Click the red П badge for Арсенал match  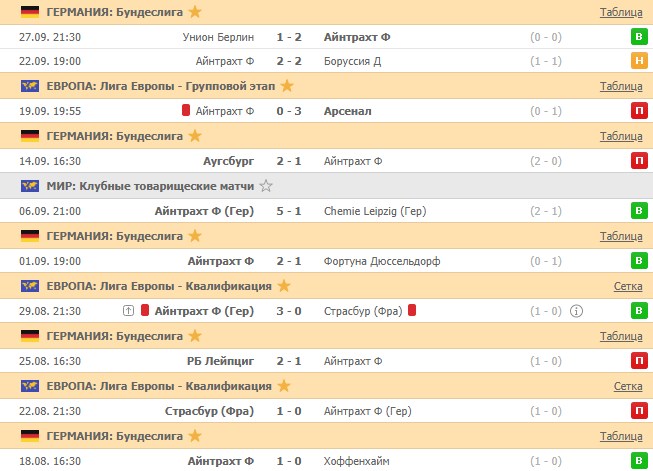(638, 111)
